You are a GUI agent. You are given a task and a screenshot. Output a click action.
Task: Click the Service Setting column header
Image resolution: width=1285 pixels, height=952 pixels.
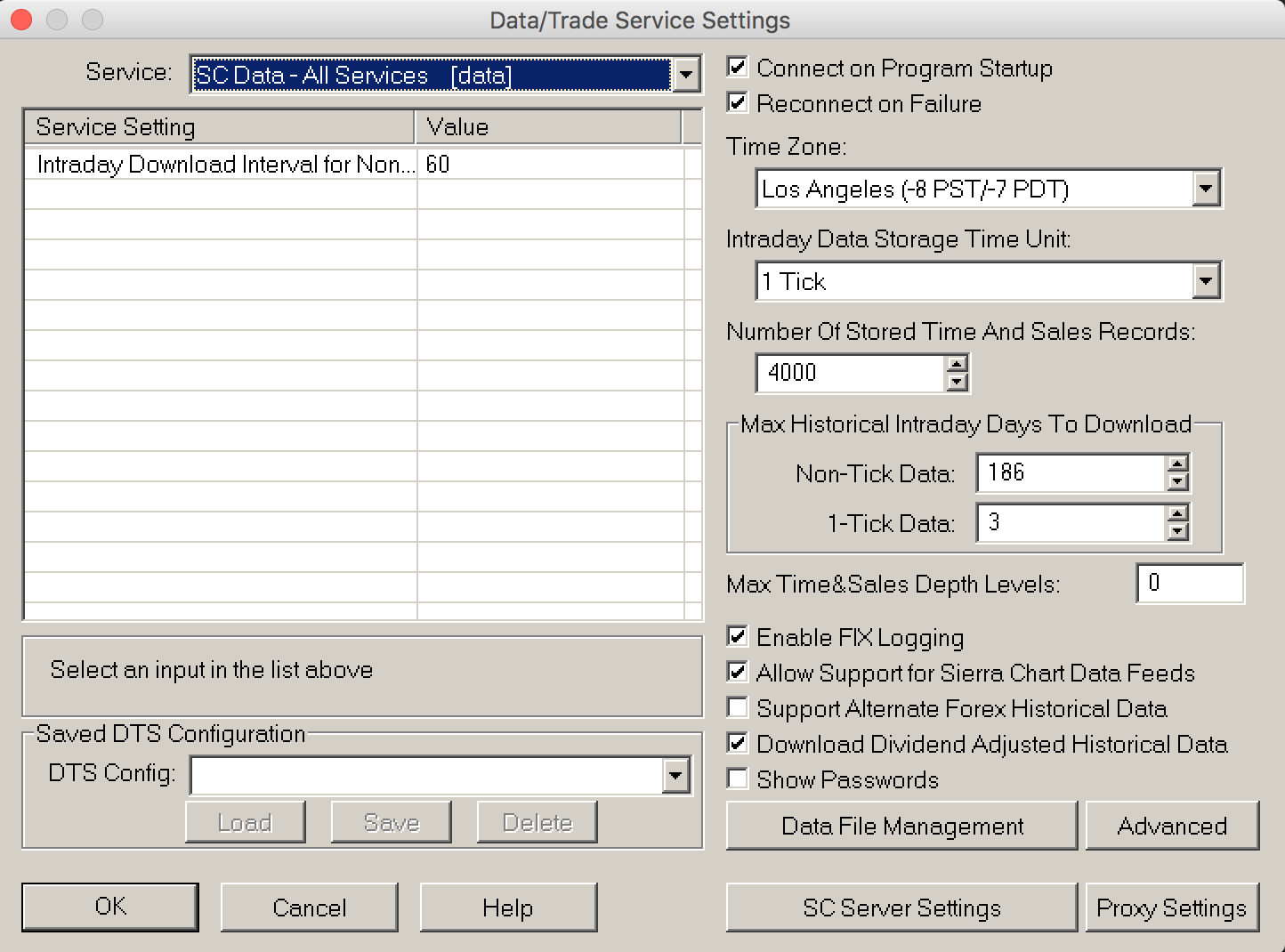click(220, 127)
